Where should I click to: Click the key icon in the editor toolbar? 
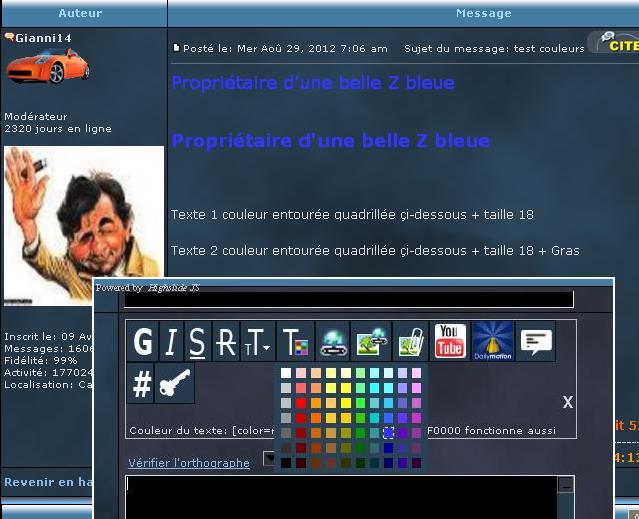point(174,384)
